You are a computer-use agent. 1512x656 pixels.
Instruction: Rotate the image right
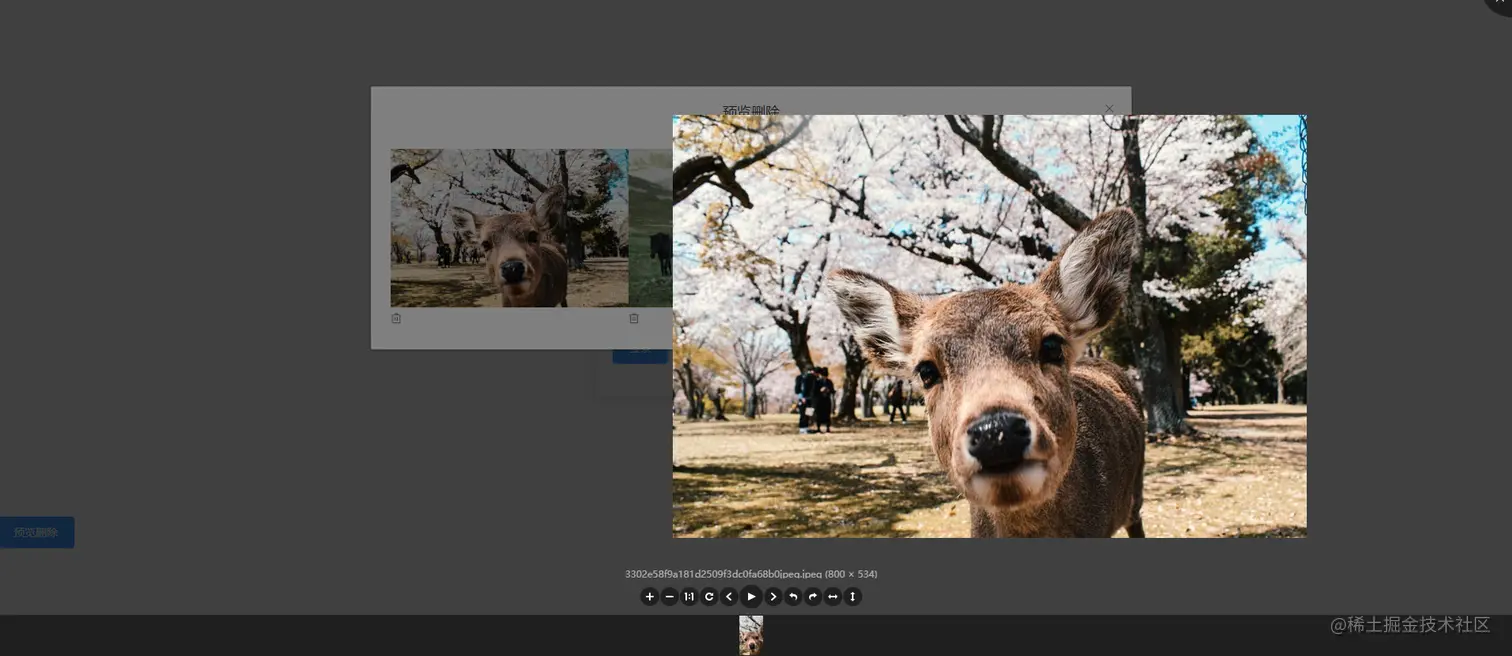(x=813, y=597)
